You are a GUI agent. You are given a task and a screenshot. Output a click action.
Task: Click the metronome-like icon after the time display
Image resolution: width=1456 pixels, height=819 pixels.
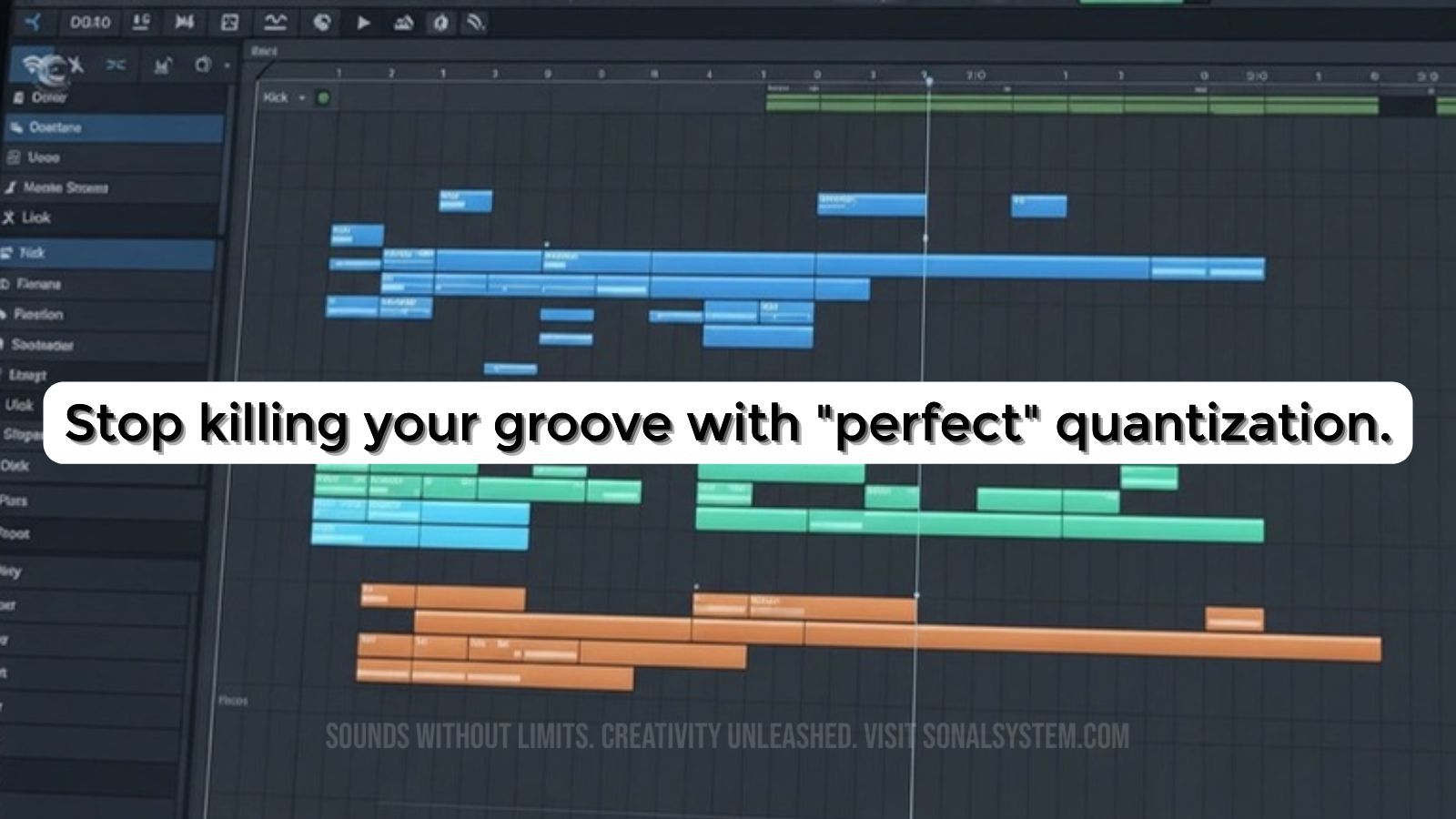pyautogui.click(x=141, y=23)
